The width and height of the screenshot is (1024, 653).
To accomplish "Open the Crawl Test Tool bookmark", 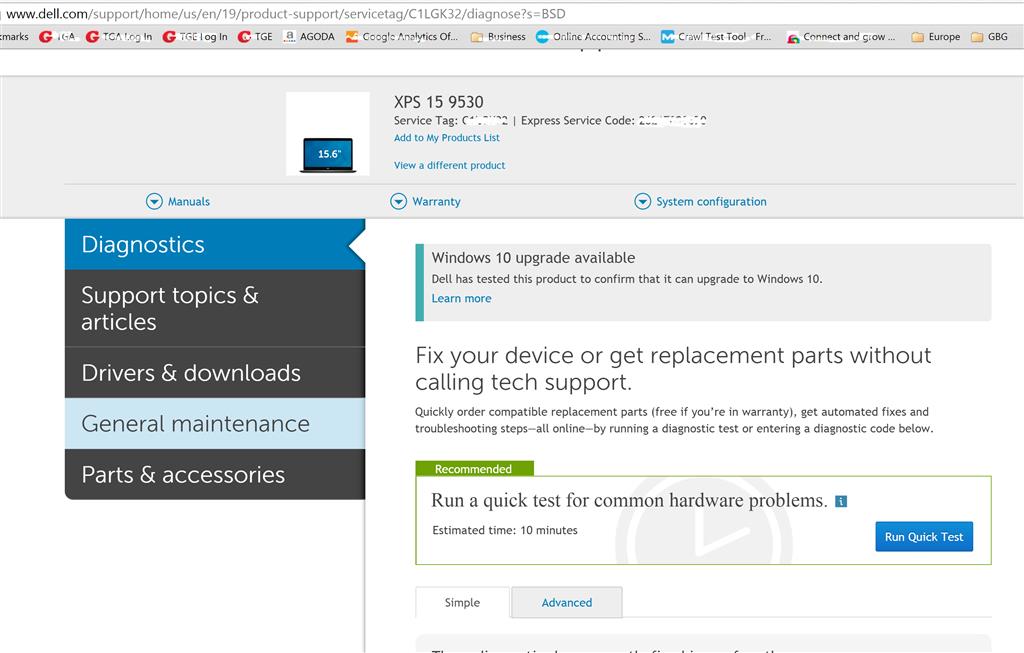I will pyautogui.click(x=716, y=37).
